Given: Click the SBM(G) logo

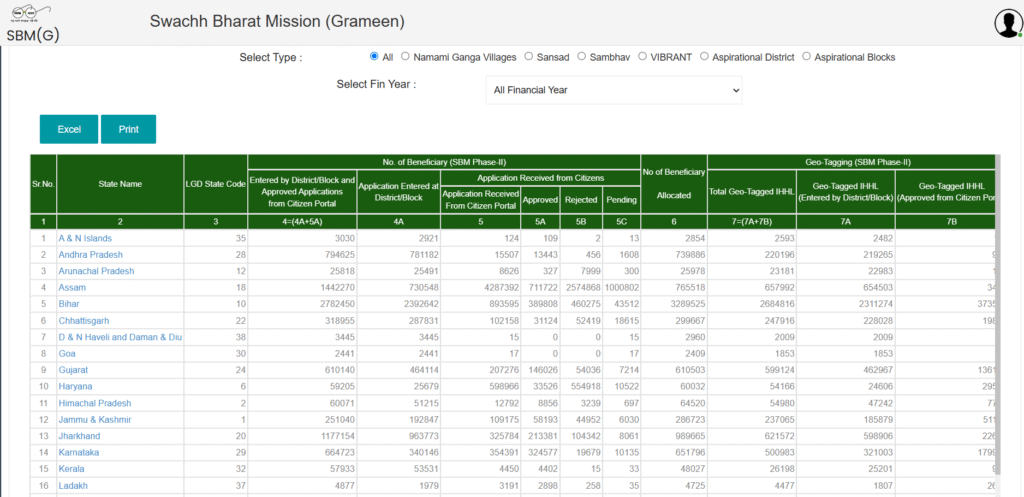Looking at the screenshot, I should point(33,23).
